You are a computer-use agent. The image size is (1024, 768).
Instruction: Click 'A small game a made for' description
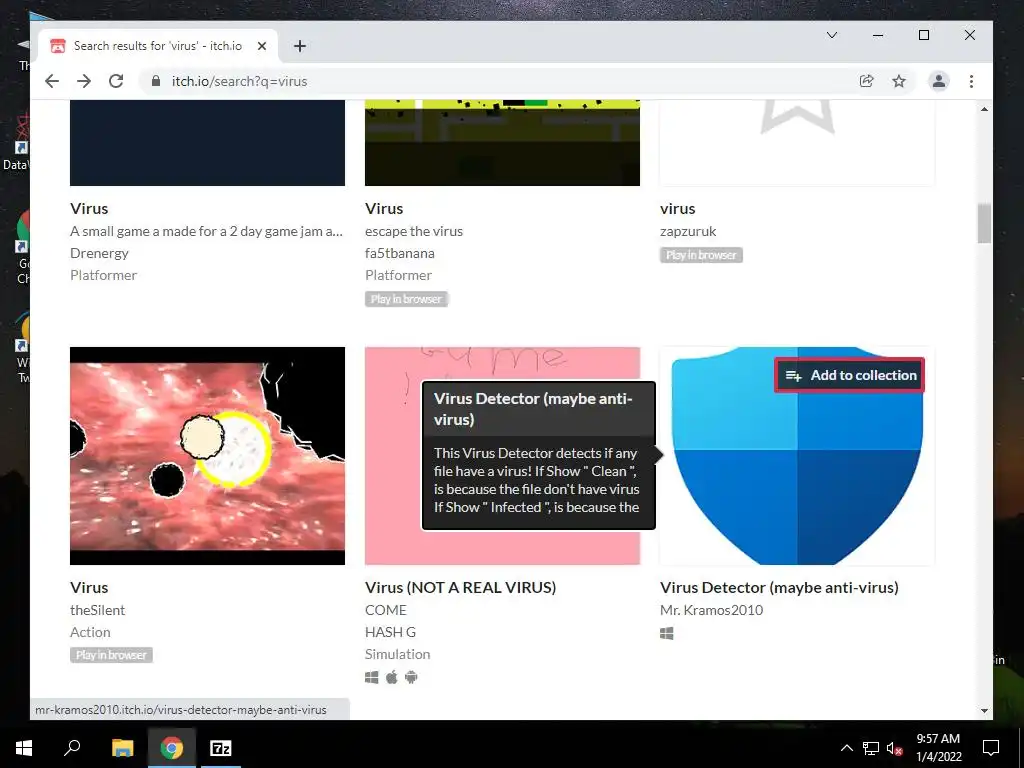coord(206,231)
